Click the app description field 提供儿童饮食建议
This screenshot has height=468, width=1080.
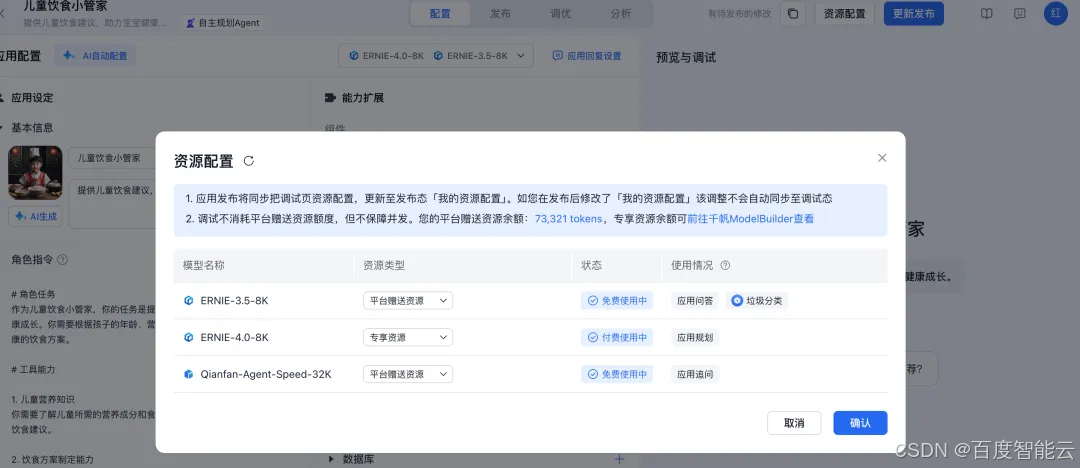[114, 203]
